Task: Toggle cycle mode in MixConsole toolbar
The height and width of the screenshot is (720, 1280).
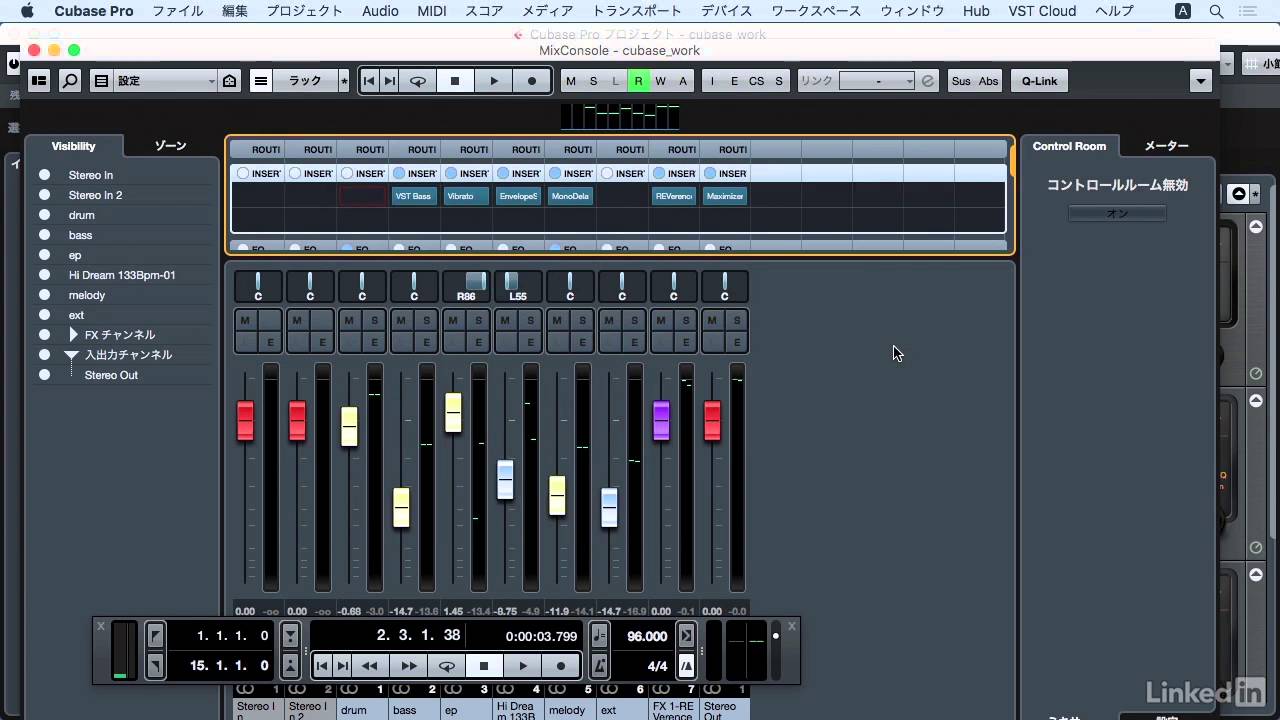Action: click(418, 81)
